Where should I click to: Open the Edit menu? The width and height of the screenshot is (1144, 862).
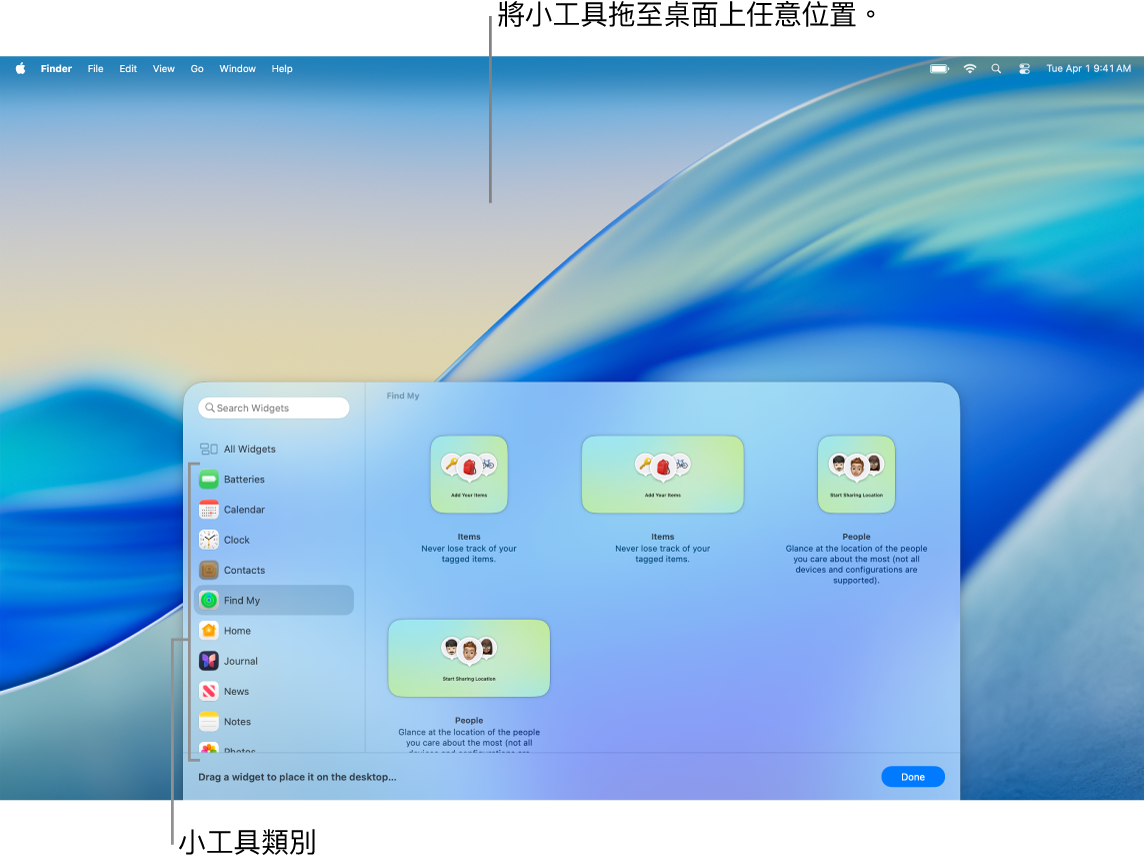coord(128,69)
